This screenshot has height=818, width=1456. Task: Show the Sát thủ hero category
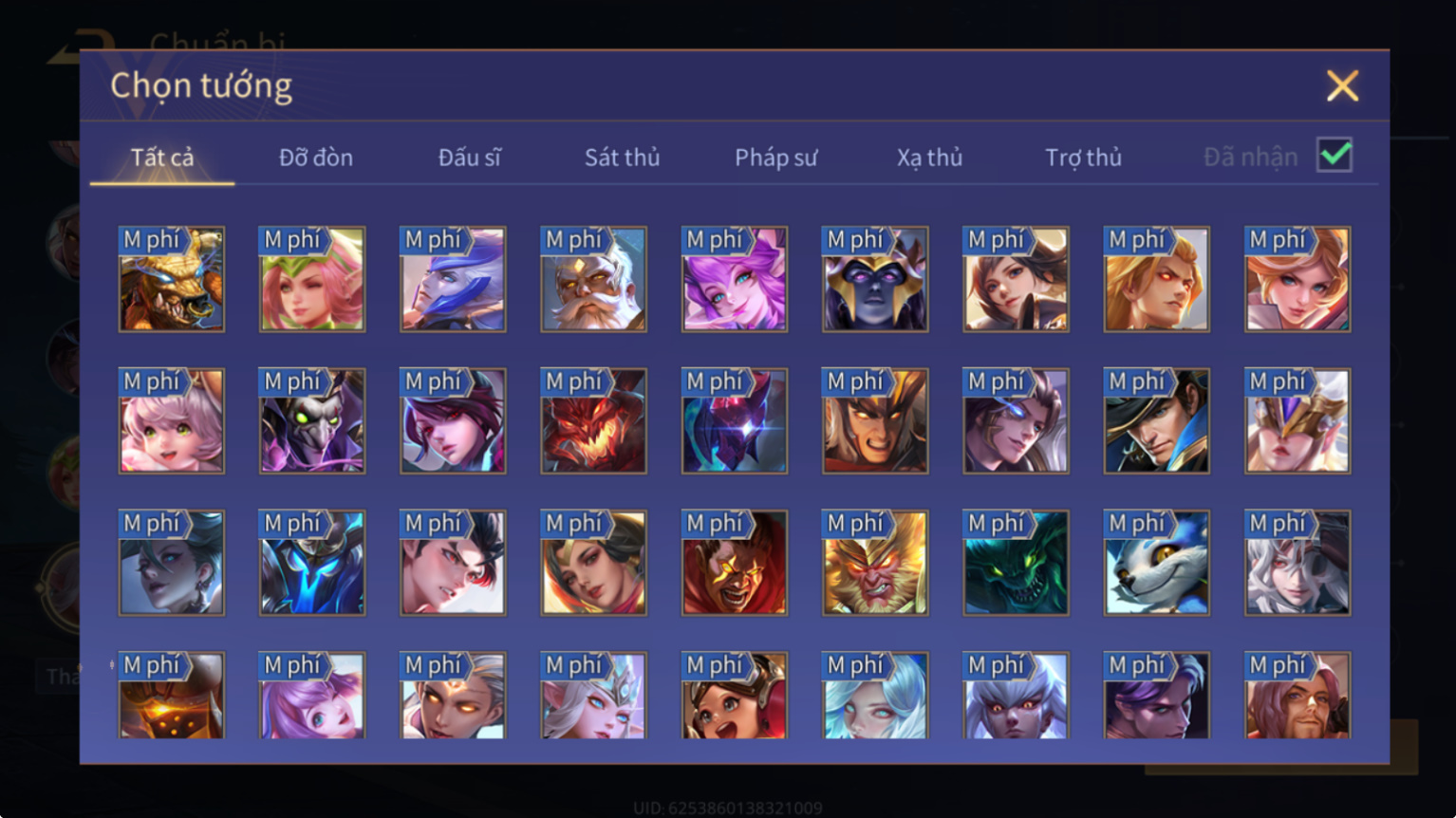point(622,158)
